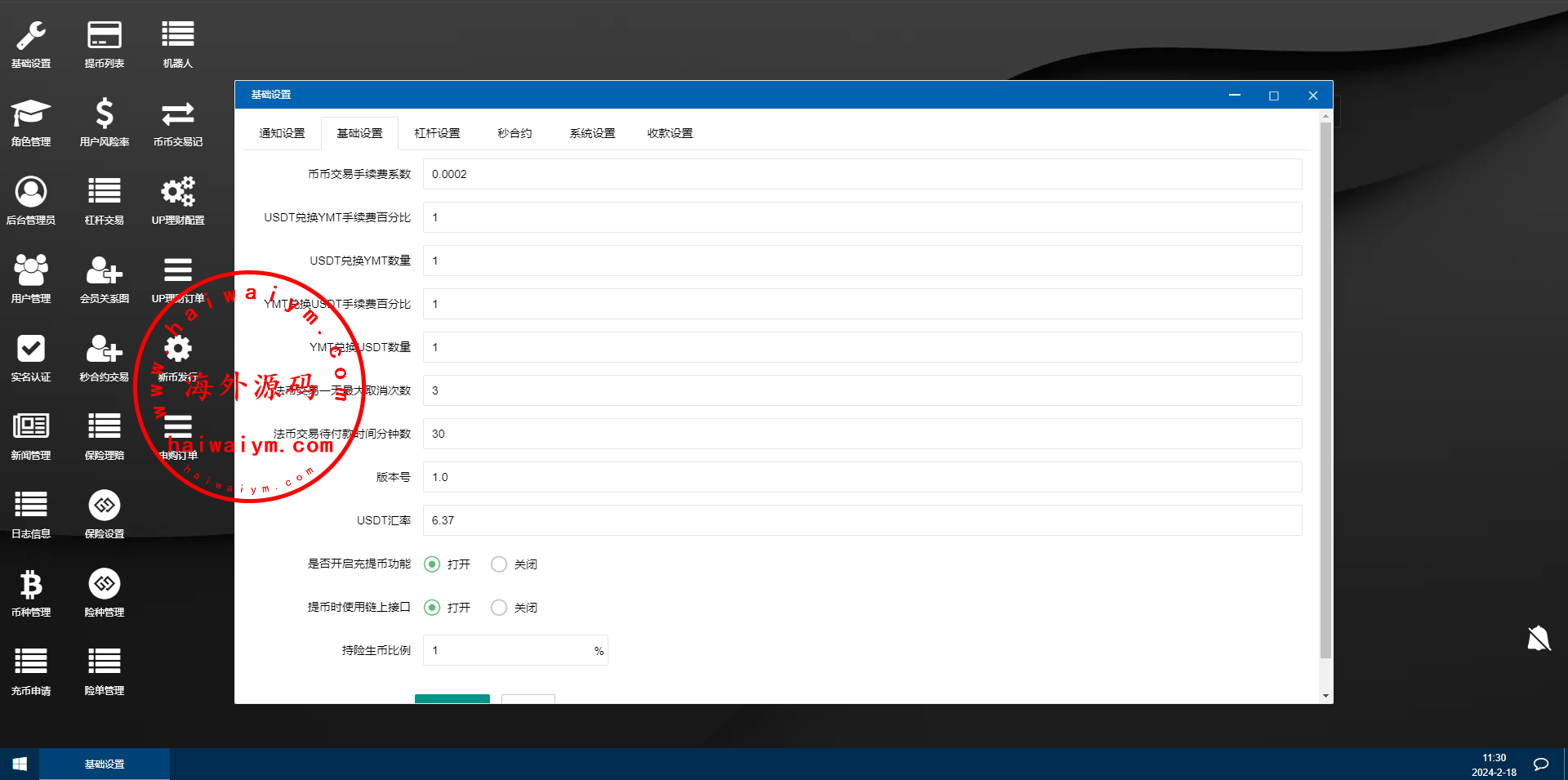This screenshot has height=780, width=1568.
Task: Click the green submit button at bottom
Action: click(452, 698)
